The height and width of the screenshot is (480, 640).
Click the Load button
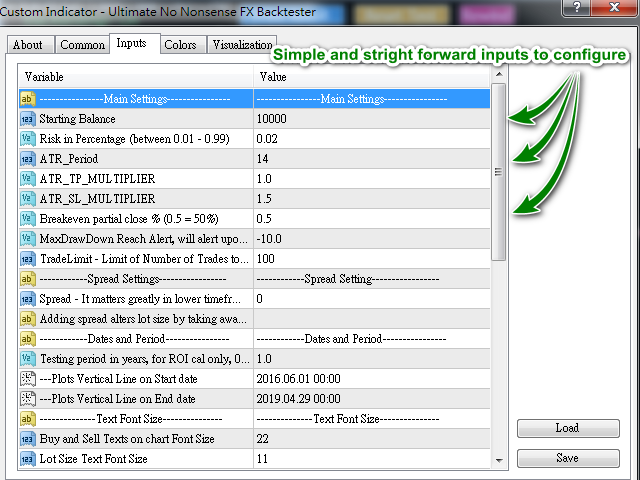click(568, 428)
